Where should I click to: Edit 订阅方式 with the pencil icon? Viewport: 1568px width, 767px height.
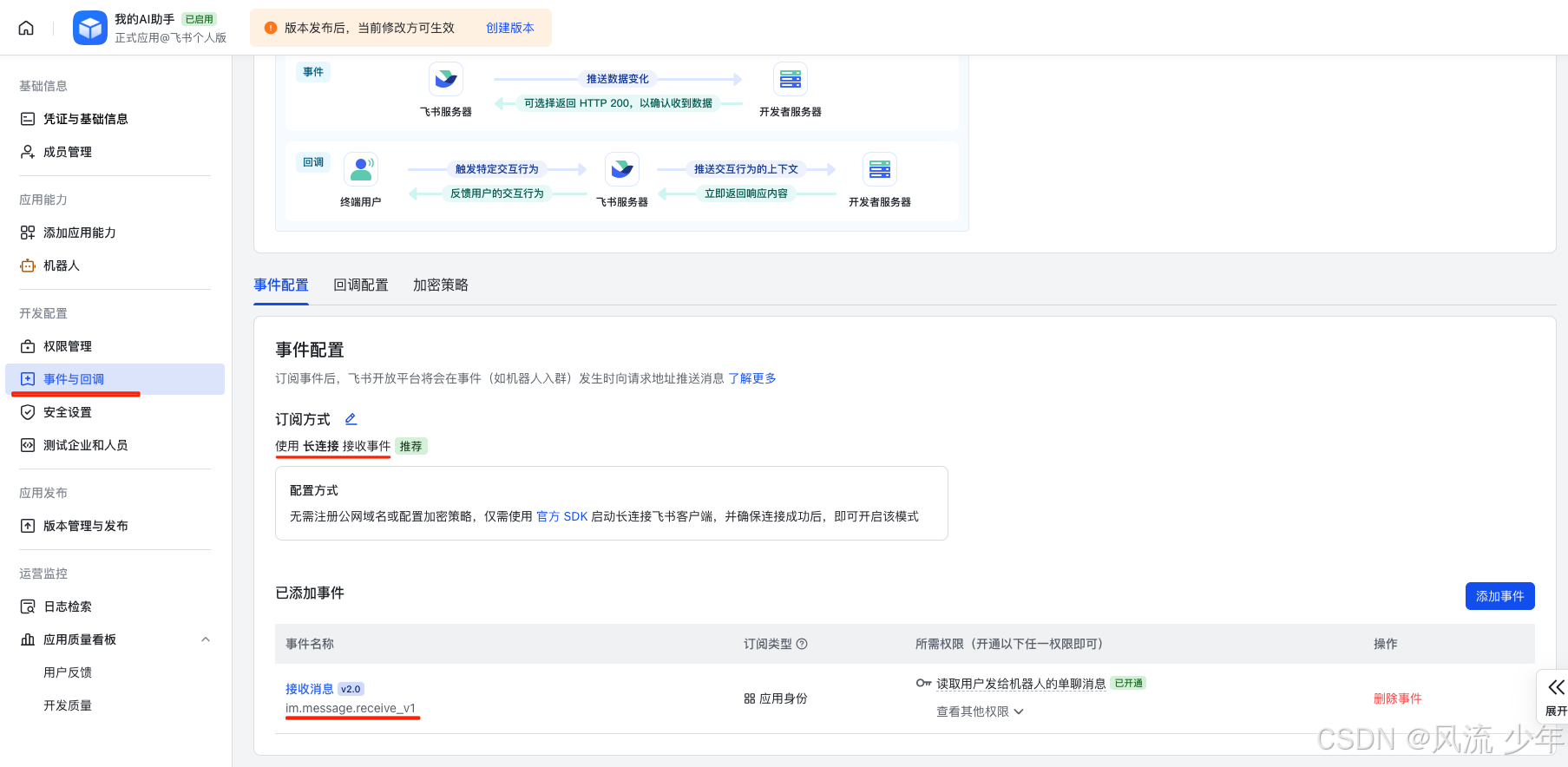(351, 419)
